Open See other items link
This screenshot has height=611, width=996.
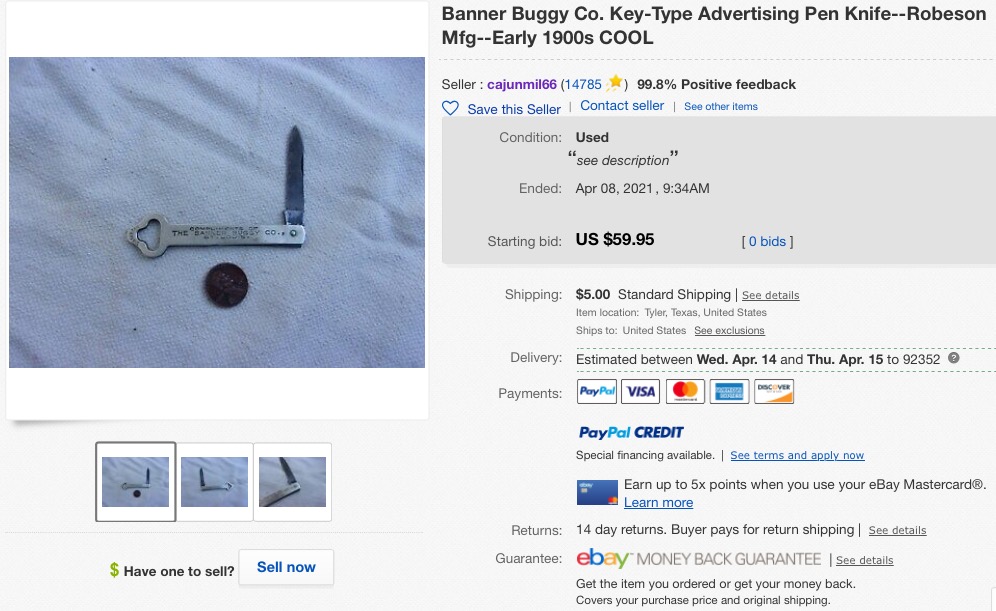[x=720, y=107]
